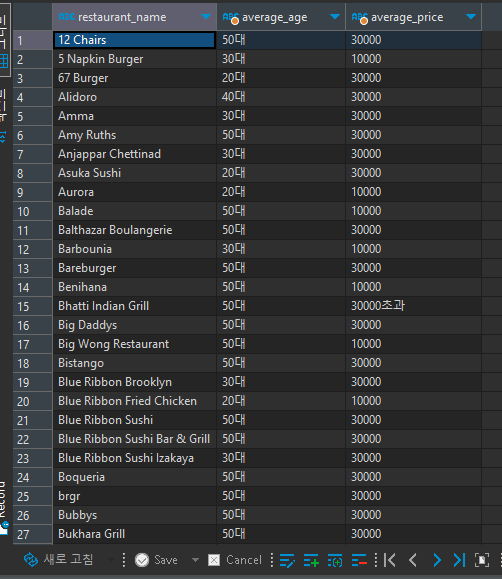502x579 pixels.
Task: Jump to the first row
Action: point(390,560)
